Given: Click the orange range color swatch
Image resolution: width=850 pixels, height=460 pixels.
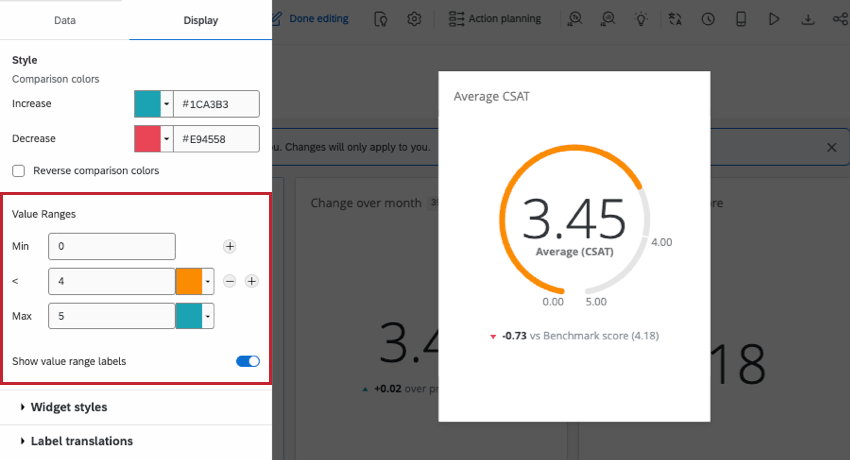Looking at the screenshot, I should point(189,281).
